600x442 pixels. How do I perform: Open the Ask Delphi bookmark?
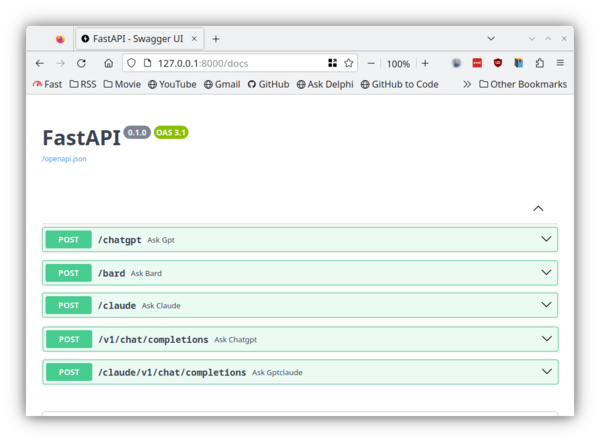click(x=325, y=84)
